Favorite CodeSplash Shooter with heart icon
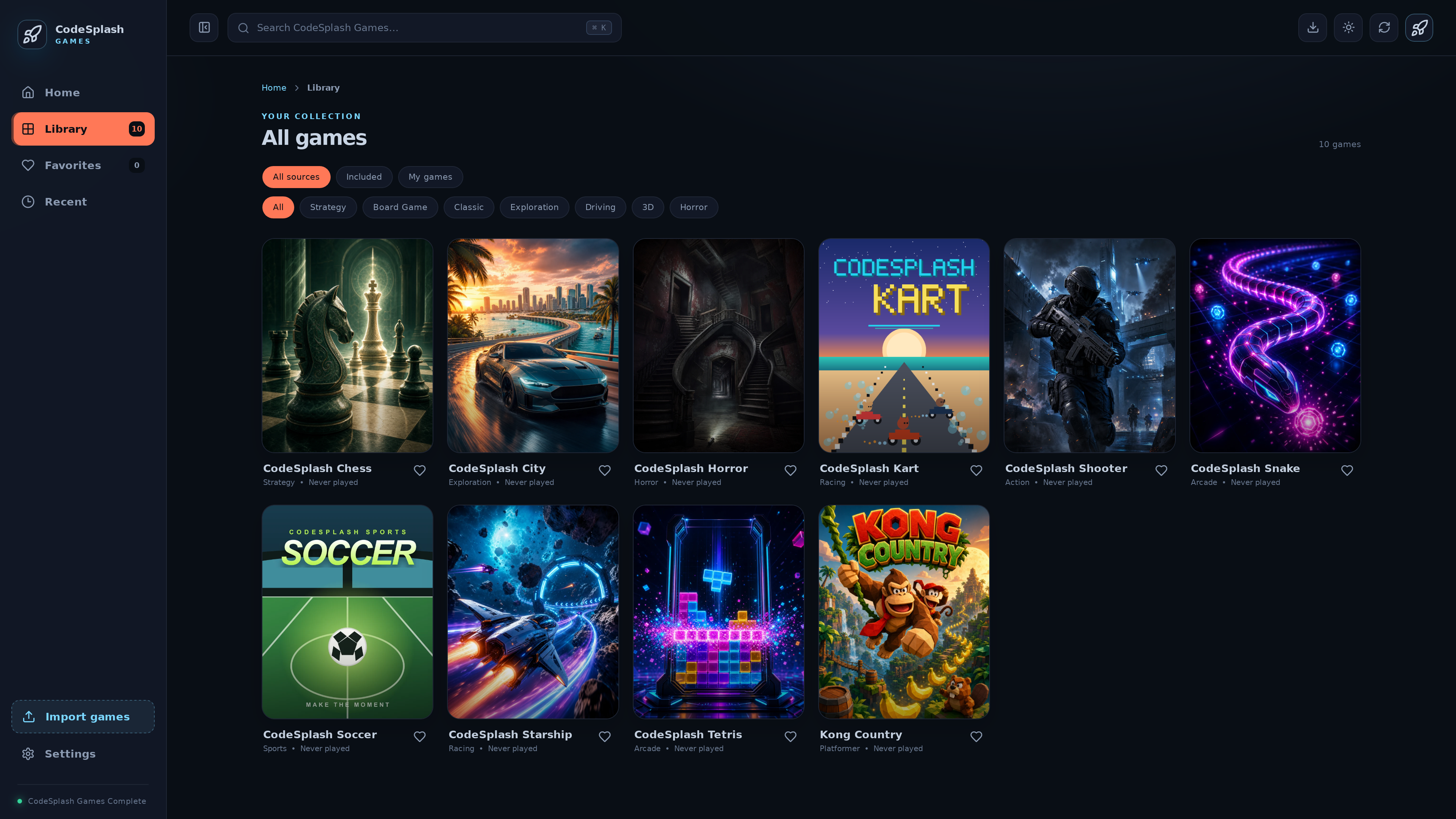Screen dimensions: 1456x819 (x=1161, y=470)
